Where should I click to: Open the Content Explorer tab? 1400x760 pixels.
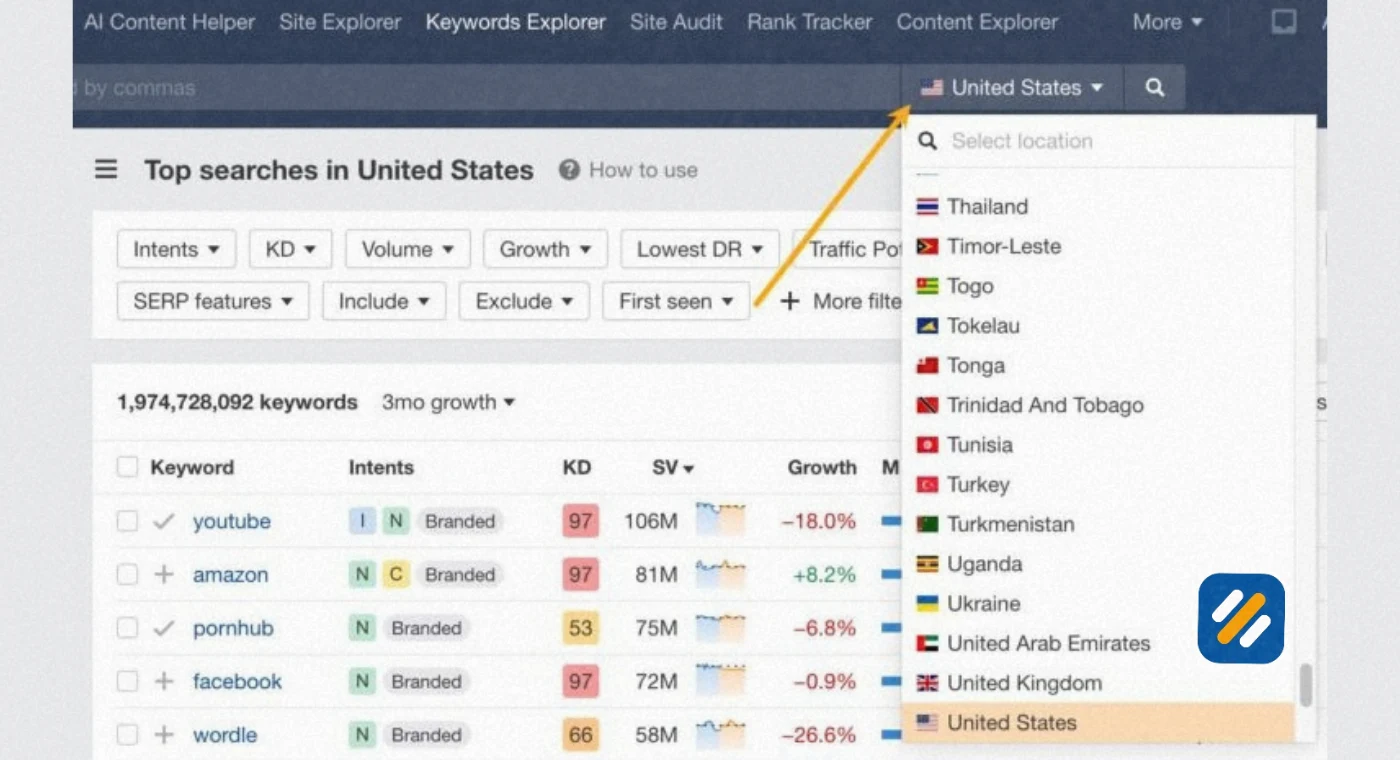pyautogui.click(x=977, y=22)
